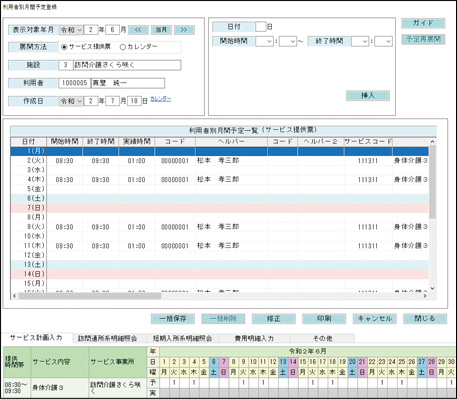Click the 閉じる button
Screen dimensions: 457x399
[x=425, y=319]
